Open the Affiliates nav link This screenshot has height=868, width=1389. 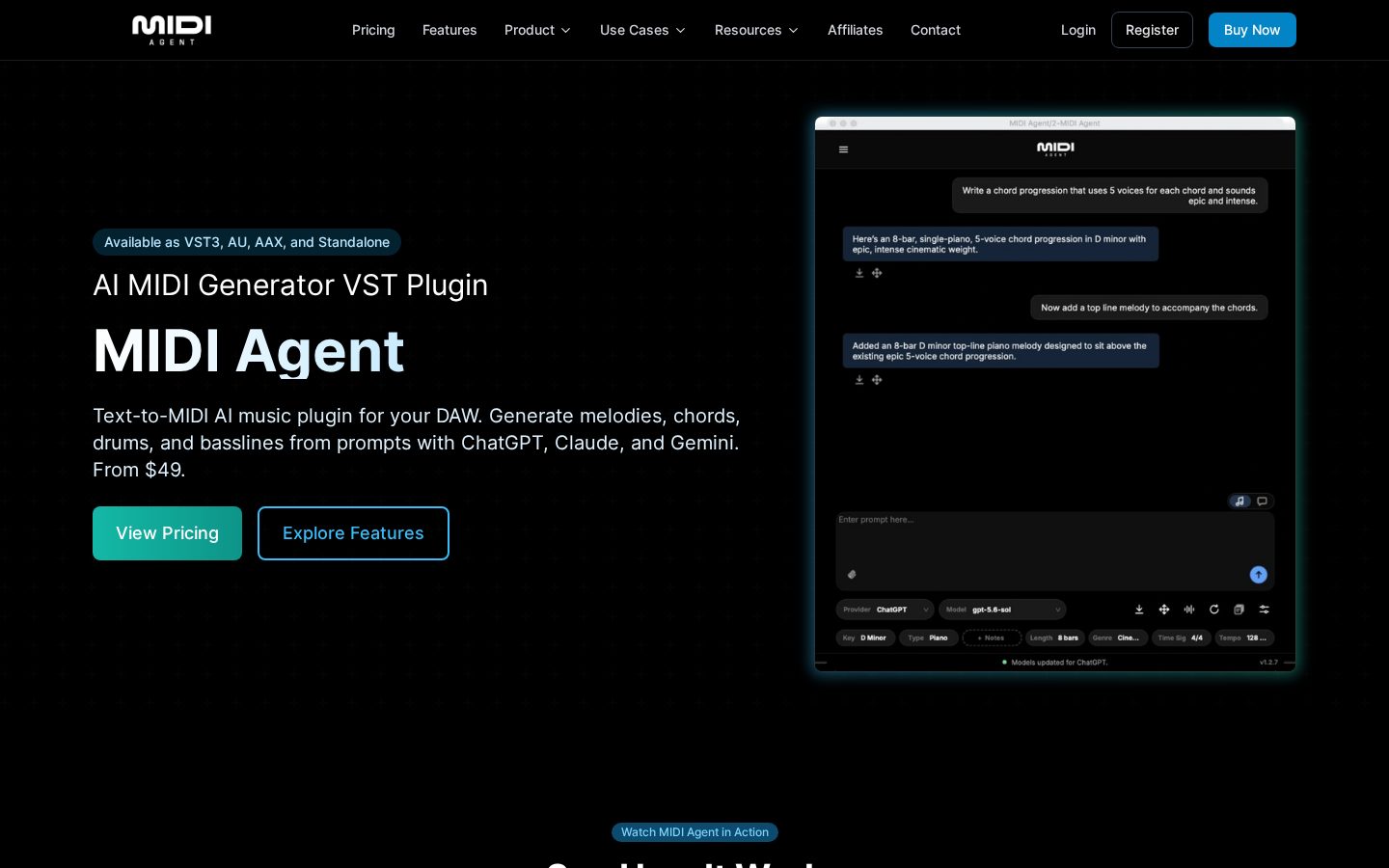click(x=855, y=30)
